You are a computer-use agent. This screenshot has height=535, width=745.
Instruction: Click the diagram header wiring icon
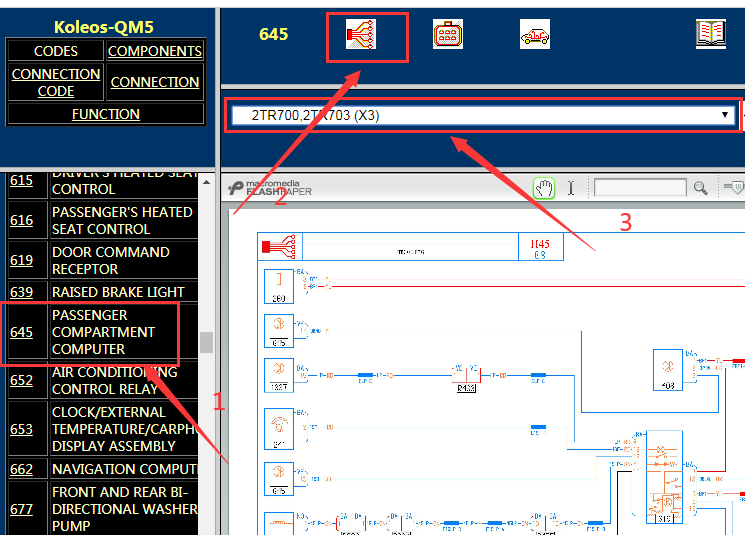(x=280, y=247)
